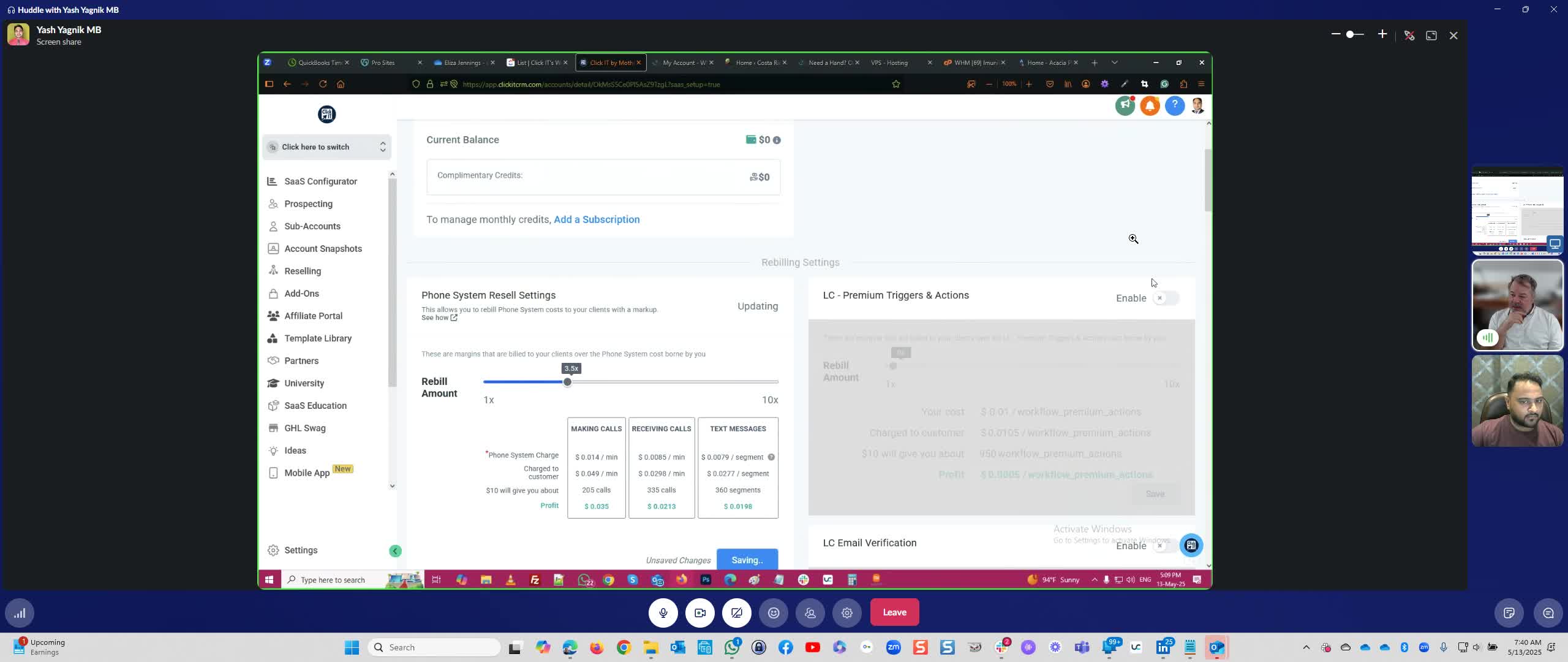Image resolution: width=1568 pixels, height=662 pixels.
Task: Click the phone Rebill Amount slider handle
Action: (567, 382)
